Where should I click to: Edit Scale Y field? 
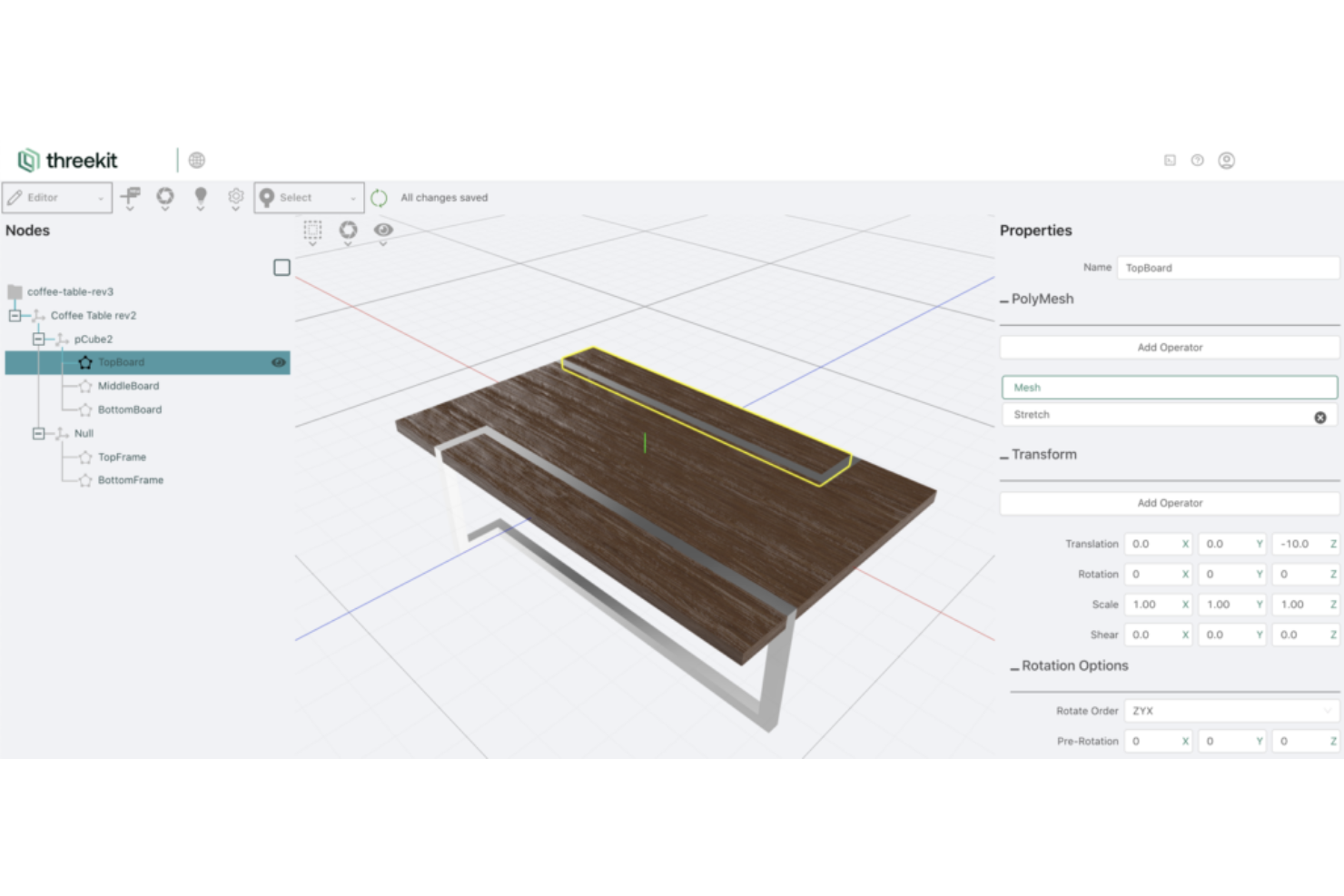click(1232, 605)
